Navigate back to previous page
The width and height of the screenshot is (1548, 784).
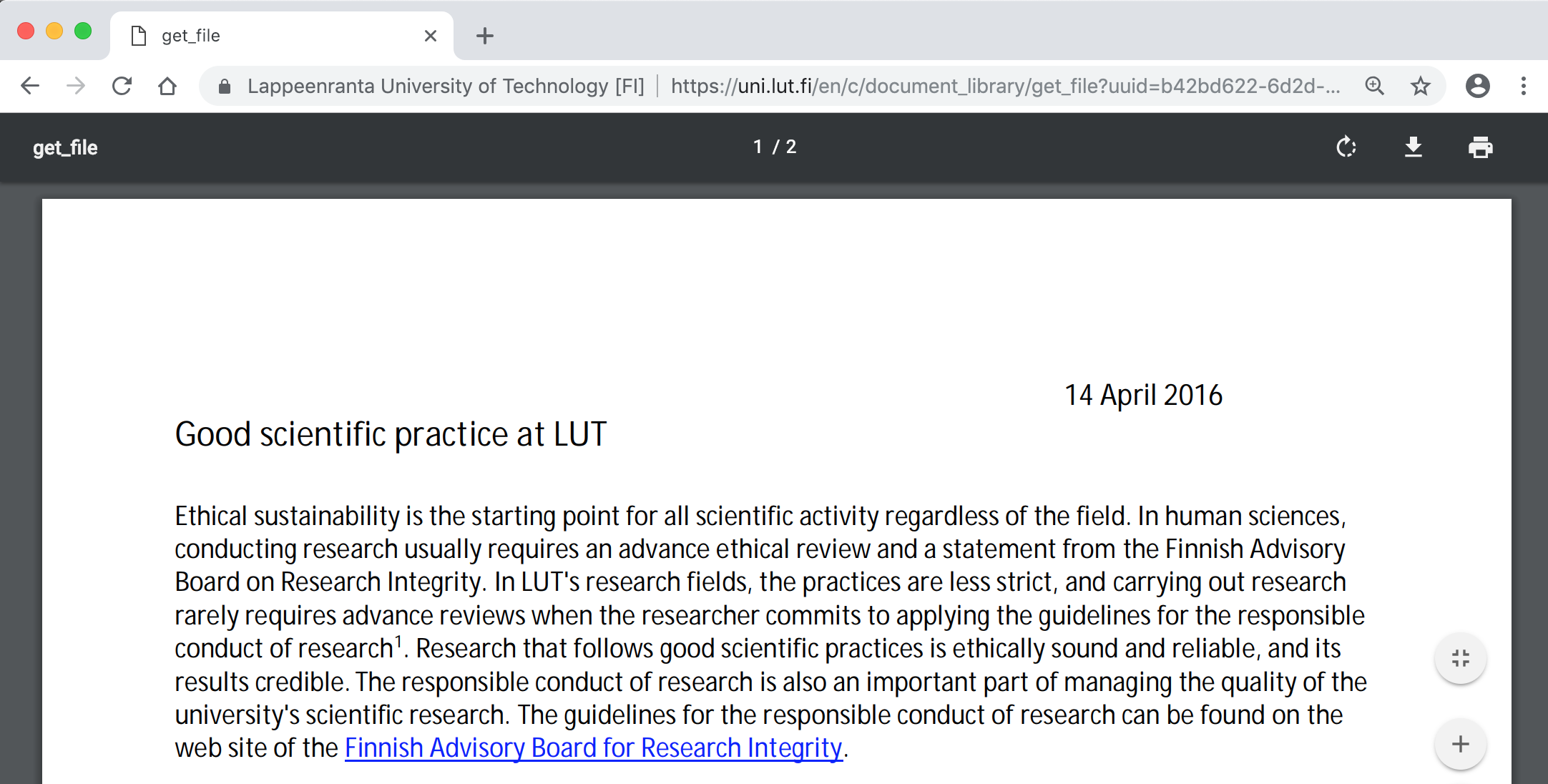[30, 87]
